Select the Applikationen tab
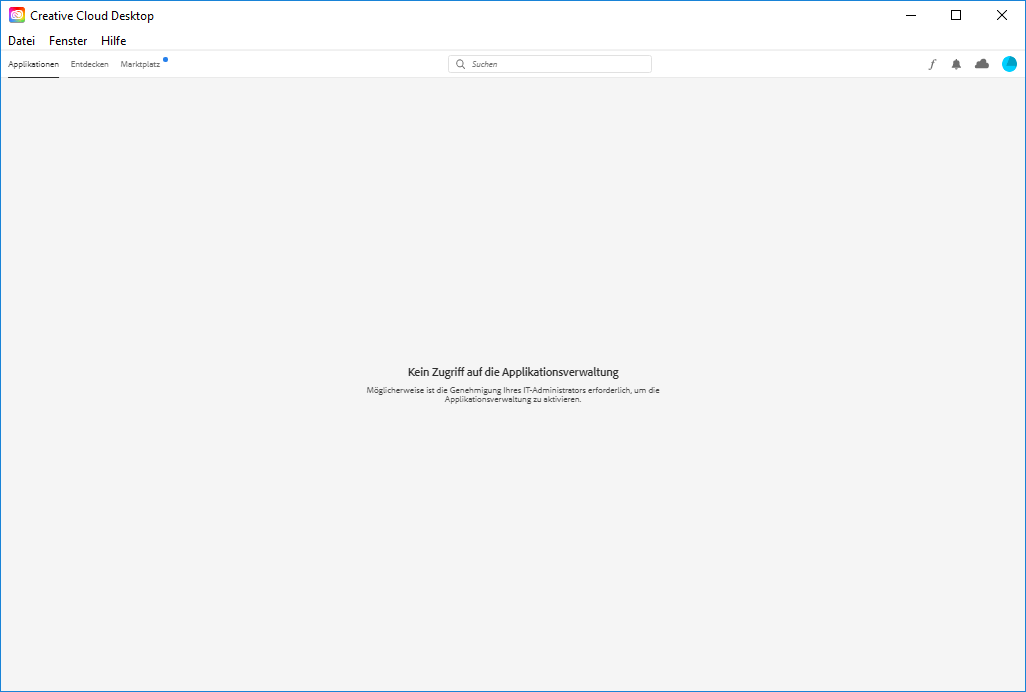 pyautogui.click(x=33, y=63)
